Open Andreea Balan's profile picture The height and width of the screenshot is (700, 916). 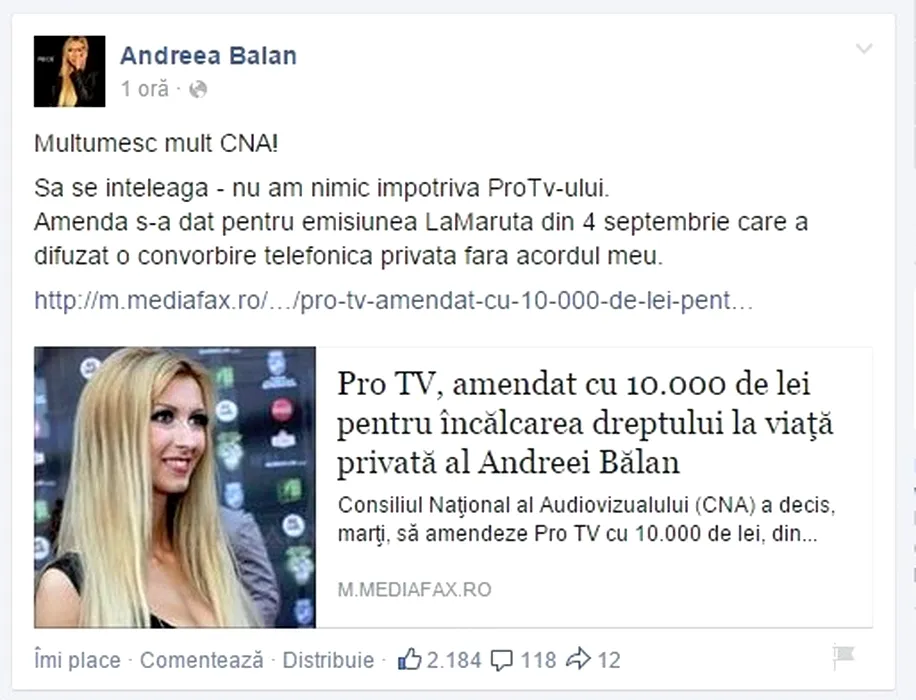70,71
